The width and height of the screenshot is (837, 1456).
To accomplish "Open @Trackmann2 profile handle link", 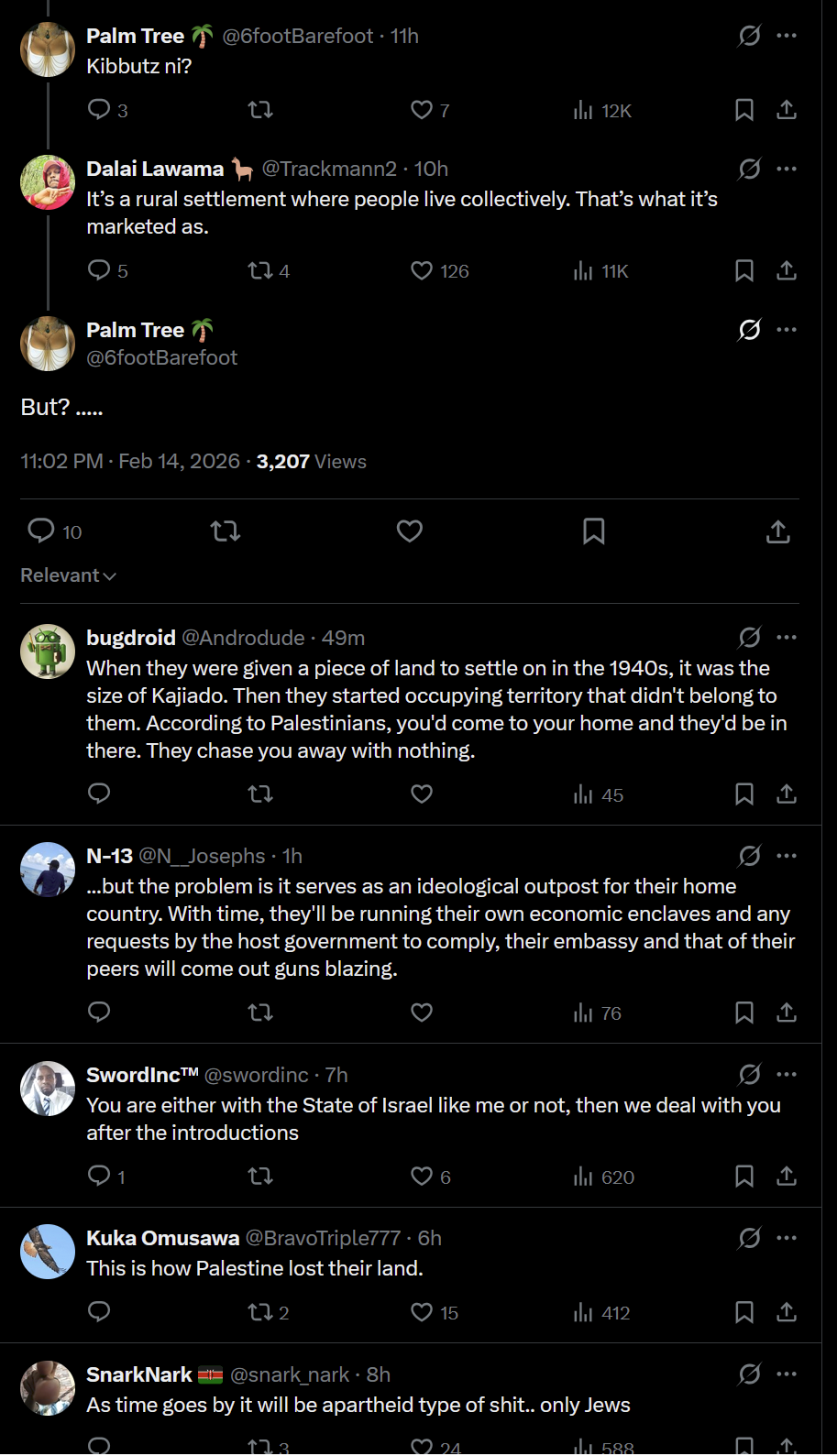I will (329, 169).
